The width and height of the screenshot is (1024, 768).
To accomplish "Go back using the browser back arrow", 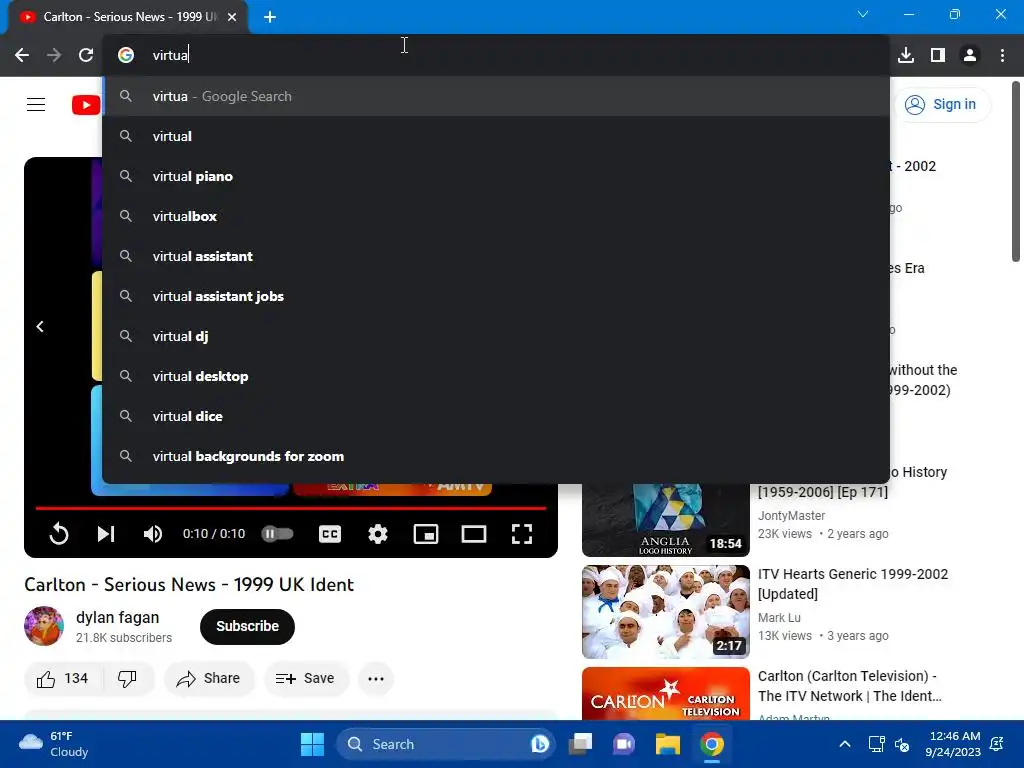I will tap(22, 55).
